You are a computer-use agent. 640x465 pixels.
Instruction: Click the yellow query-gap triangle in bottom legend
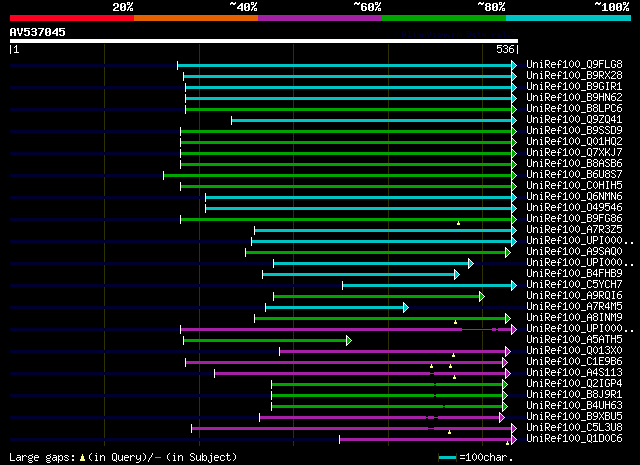tap(82, 458)
